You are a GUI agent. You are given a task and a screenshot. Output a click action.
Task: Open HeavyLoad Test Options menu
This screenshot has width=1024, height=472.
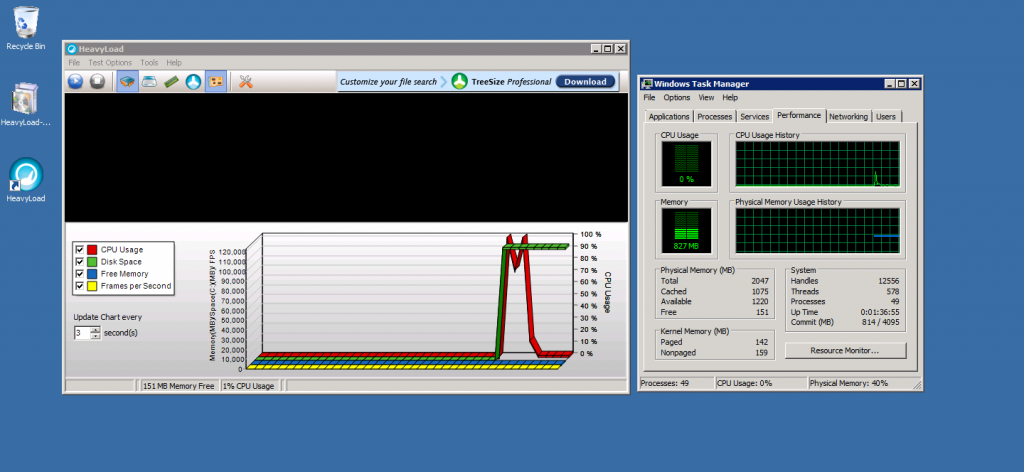tap(110, 63)
